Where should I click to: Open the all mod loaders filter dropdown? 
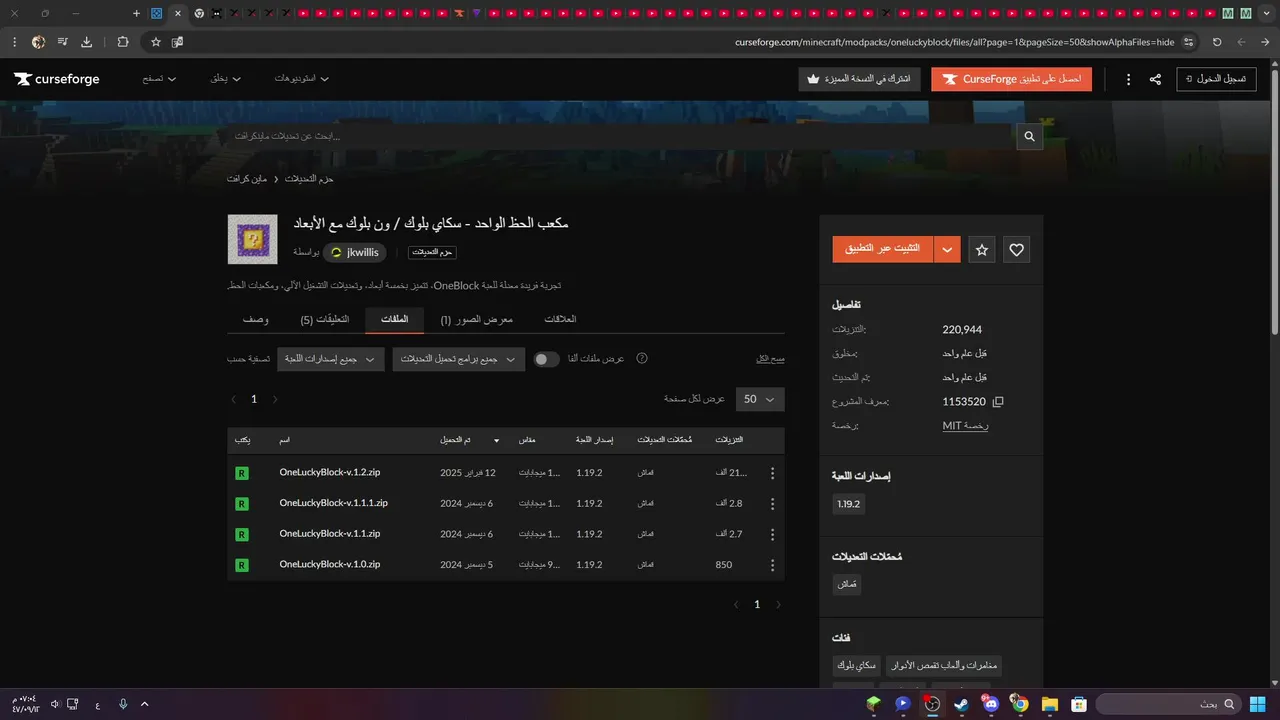coord(458,359)
